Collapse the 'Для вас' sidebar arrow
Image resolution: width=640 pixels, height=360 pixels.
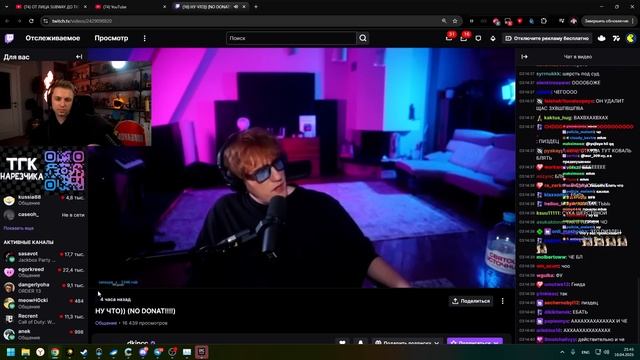[x=79, y=57]
